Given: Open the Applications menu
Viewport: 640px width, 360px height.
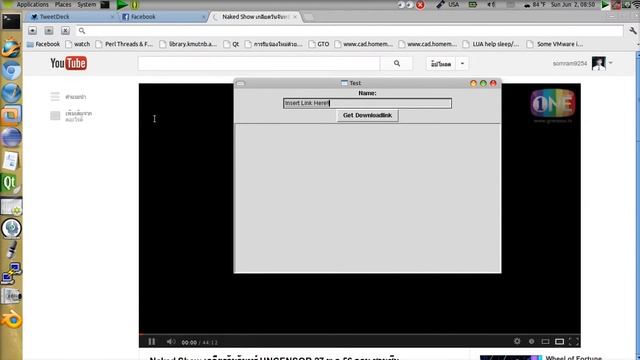Looking at the screenshot, I should [x=32, y=4].
